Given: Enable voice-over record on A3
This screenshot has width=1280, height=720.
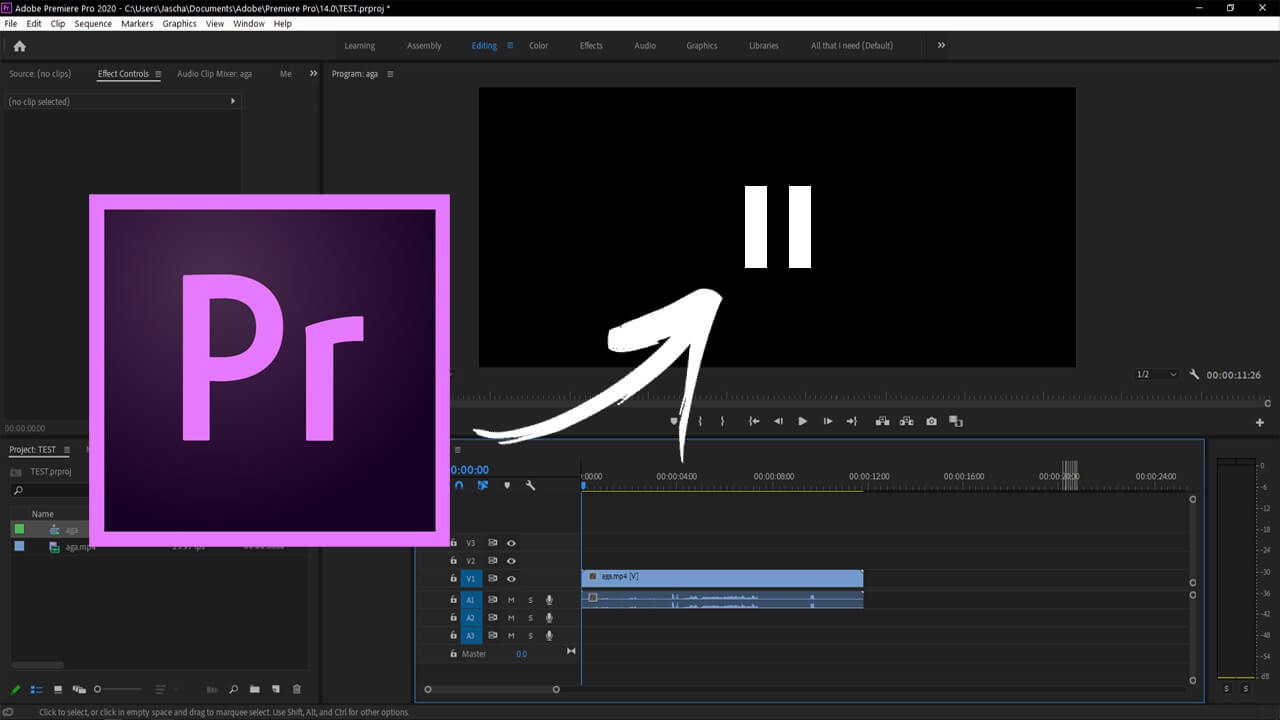Looking at the screenshot, I should (x=549, y=636).
